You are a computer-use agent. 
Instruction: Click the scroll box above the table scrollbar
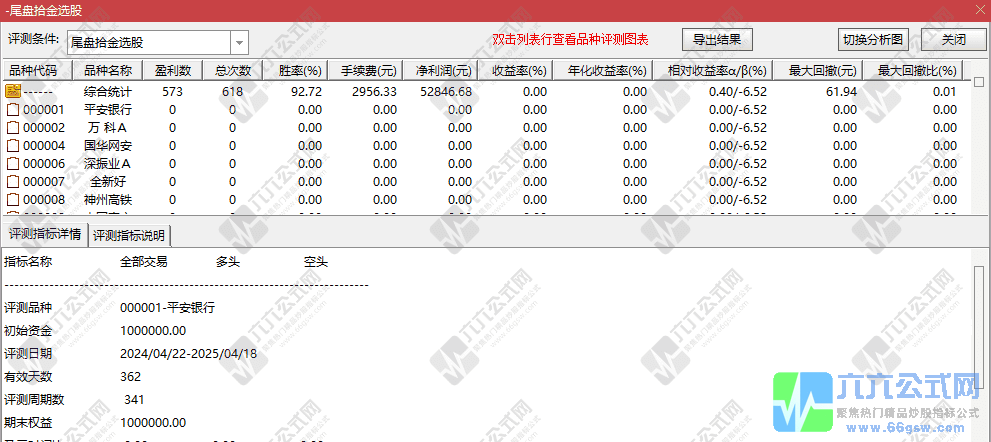coord(979,82)
